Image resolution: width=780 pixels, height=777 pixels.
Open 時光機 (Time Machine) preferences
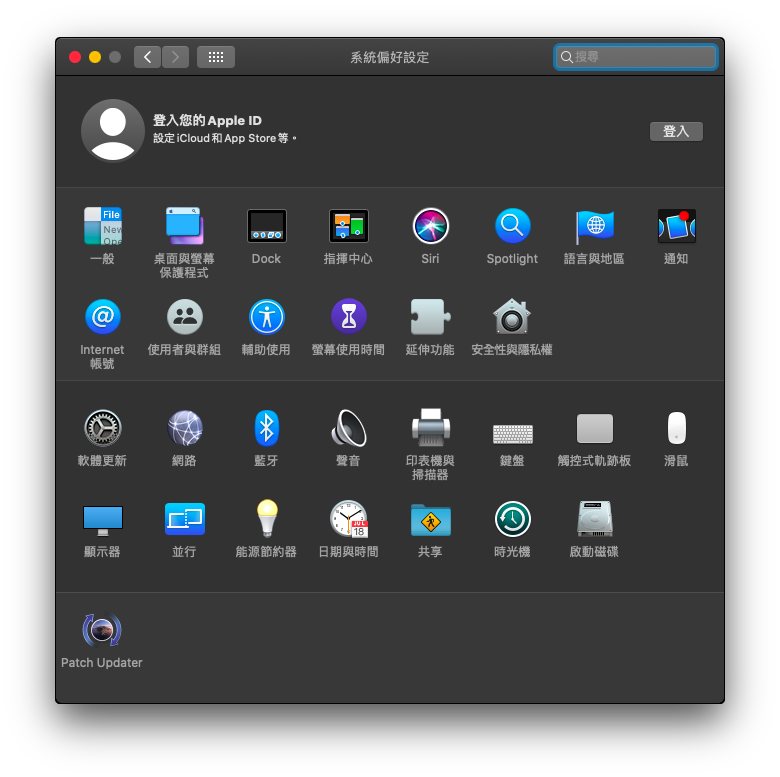point(512,520)
